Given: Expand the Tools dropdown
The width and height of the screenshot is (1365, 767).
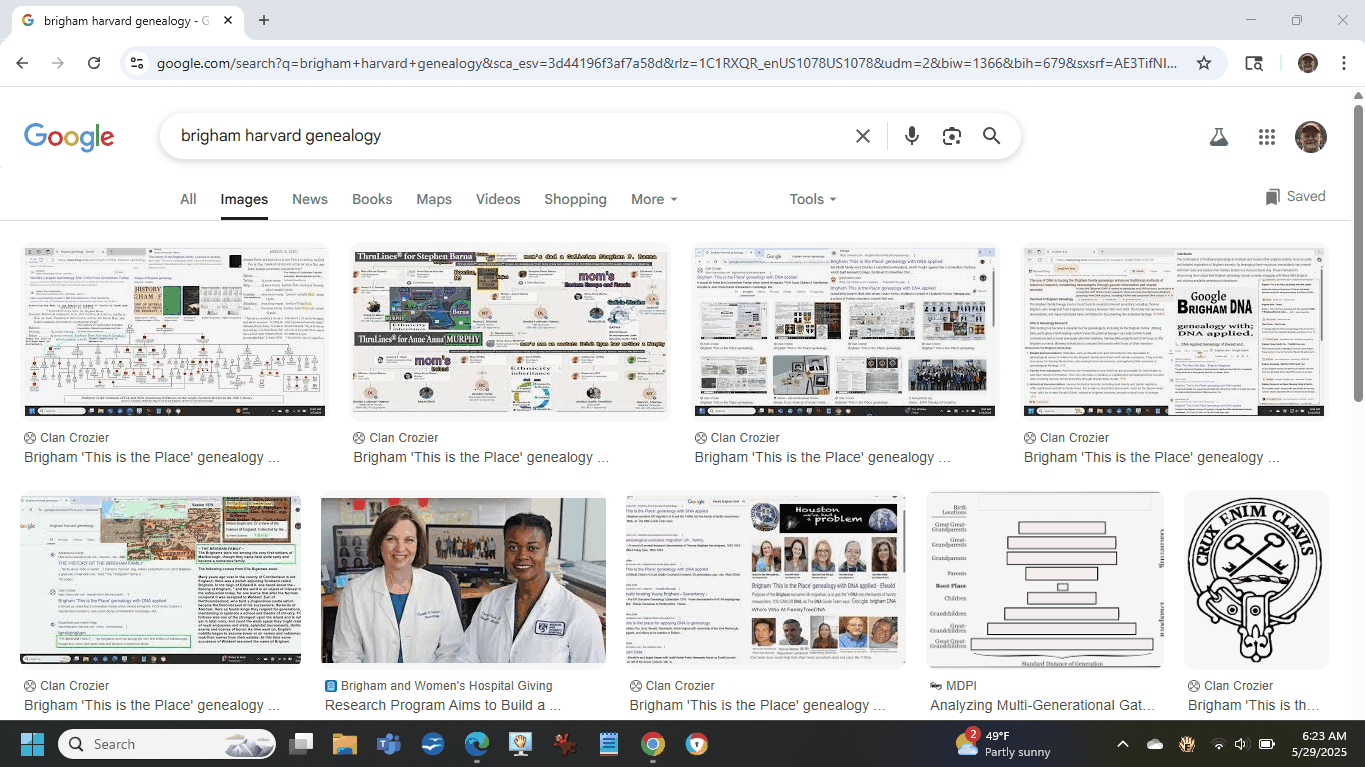Looking at the screenshot, I should (812, 199).
